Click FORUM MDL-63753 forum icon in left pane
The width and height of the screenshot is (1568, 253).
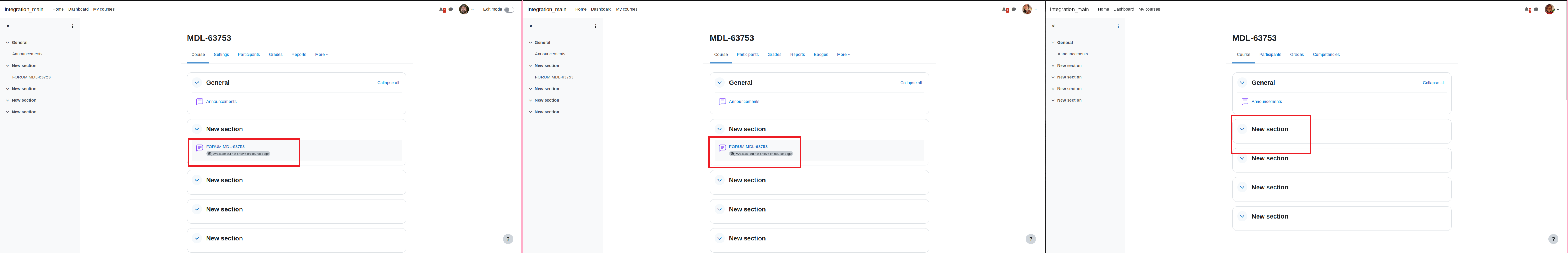[x=199, y=147]
